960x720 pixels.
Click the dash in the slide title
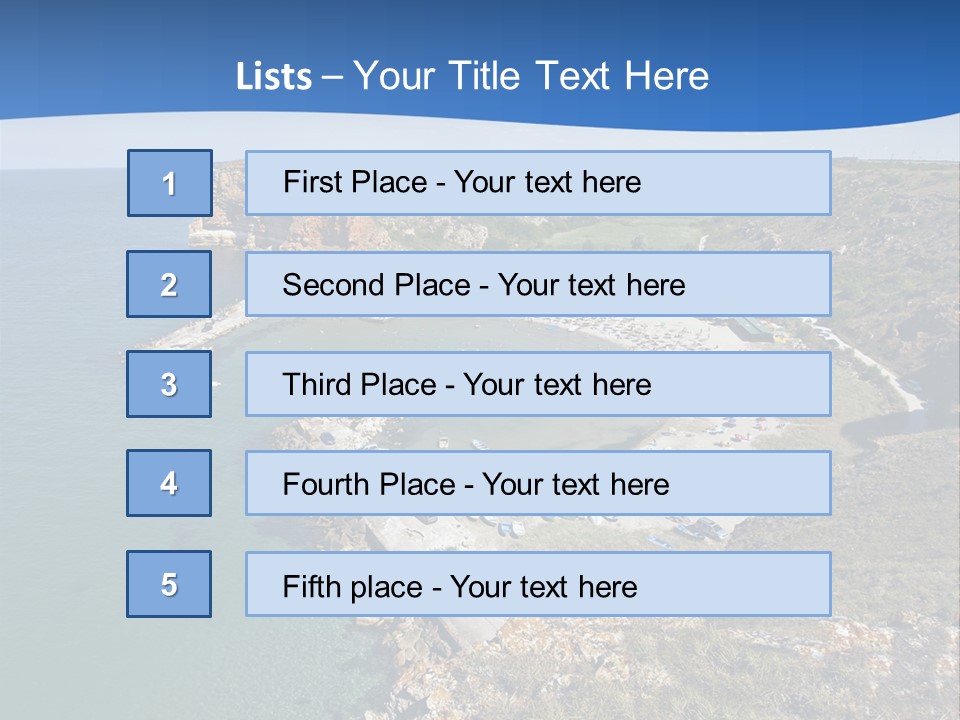click(332, 77)
